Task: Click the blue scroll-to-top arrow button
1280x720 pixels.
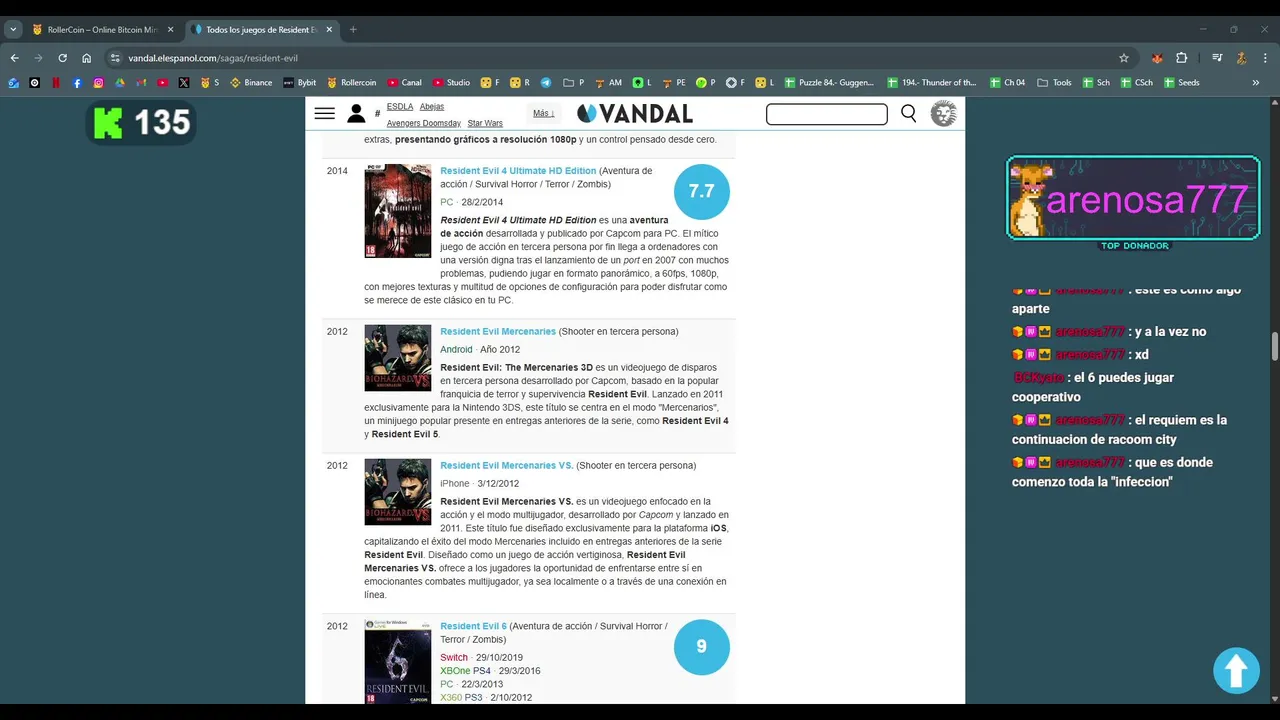Action: (1236, 671)
